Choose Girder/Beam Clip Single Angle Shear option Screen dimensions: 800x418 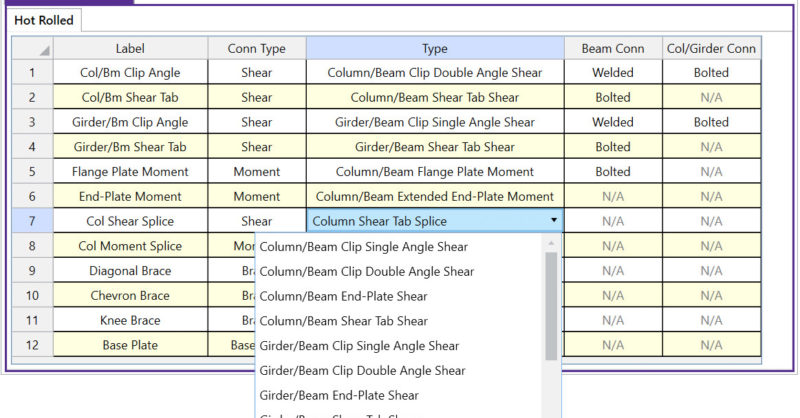coord(359,346)
